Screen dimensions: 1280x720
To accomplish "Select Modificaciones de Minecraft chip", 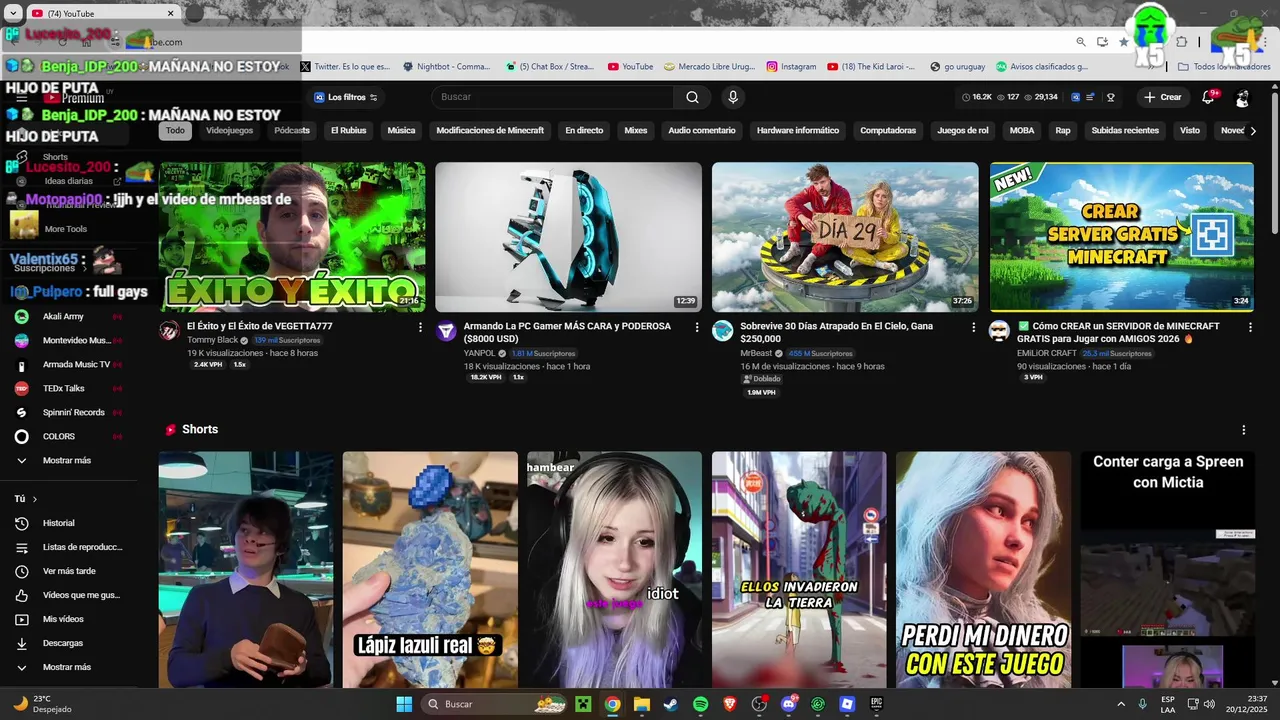I will (x=490, y=131).
